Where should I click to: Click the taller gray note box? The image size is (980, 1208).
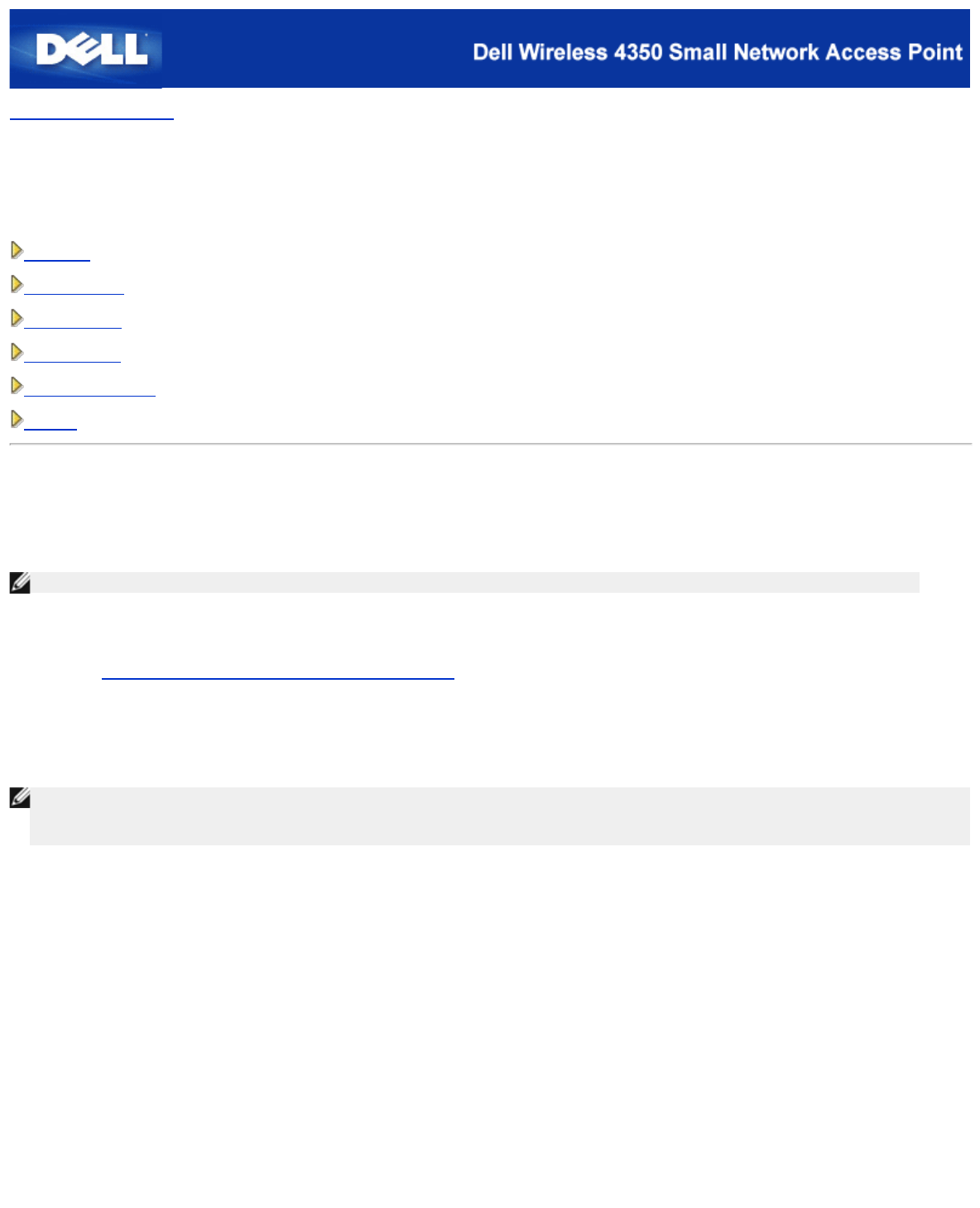click(499, 816)
